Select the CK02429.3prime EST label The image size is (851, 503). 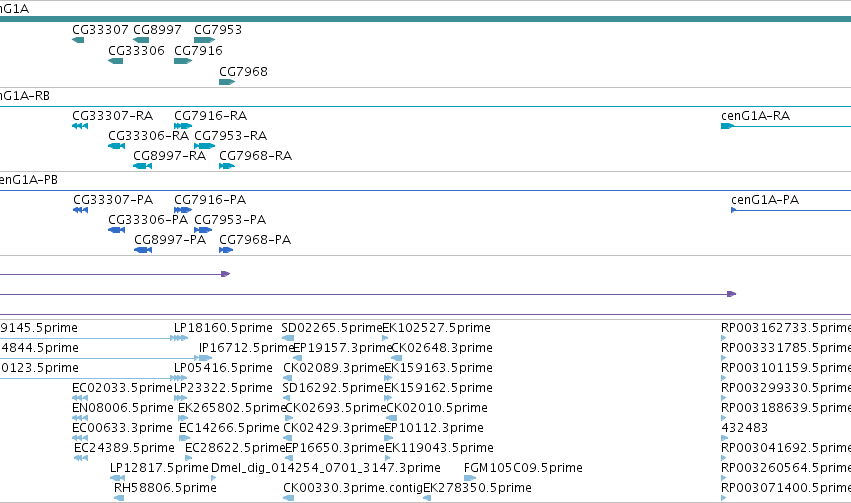click(334, 428)
